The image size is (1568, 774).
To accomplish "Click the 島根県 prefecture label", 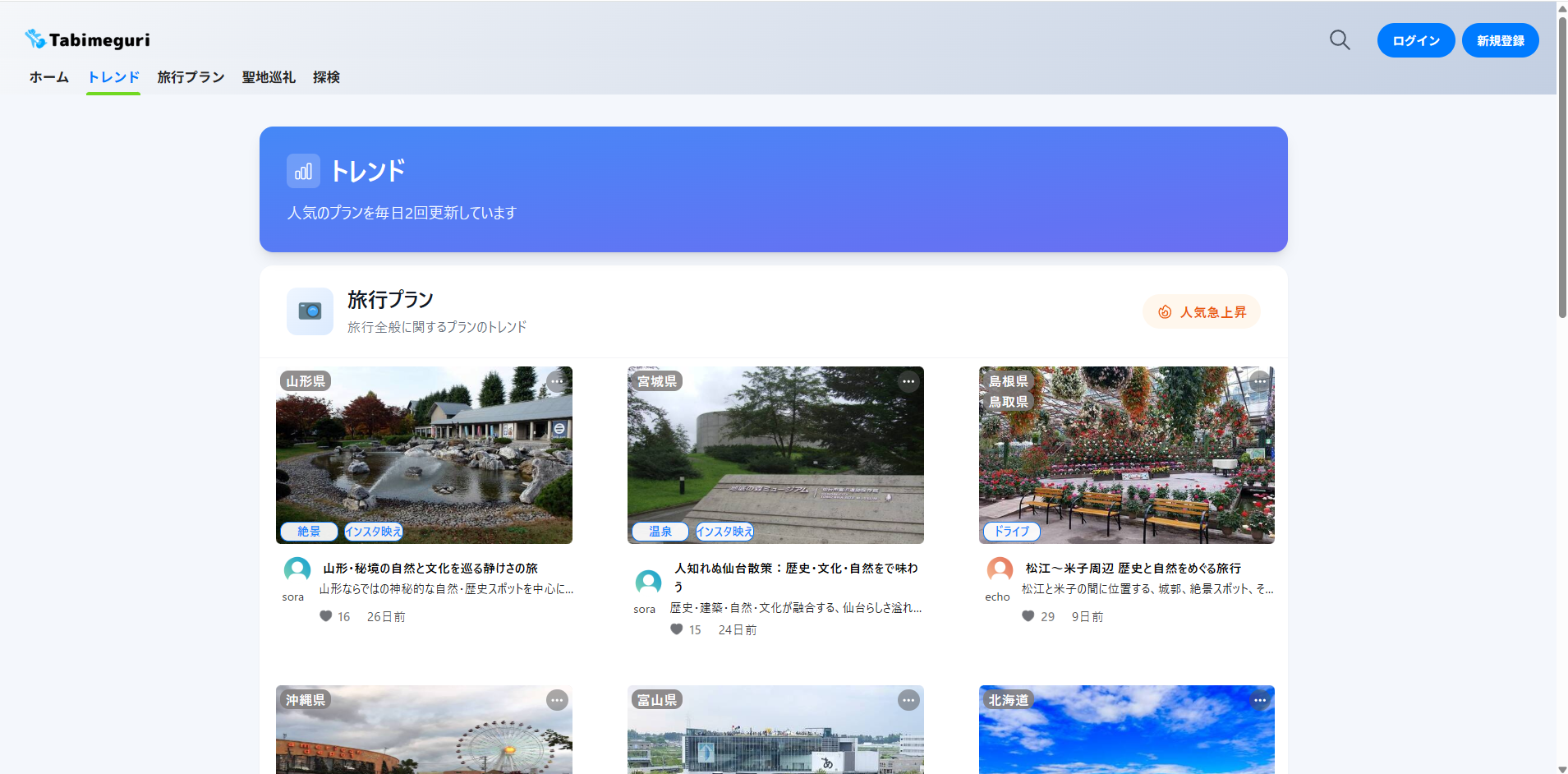I will tap(1009, 381).
